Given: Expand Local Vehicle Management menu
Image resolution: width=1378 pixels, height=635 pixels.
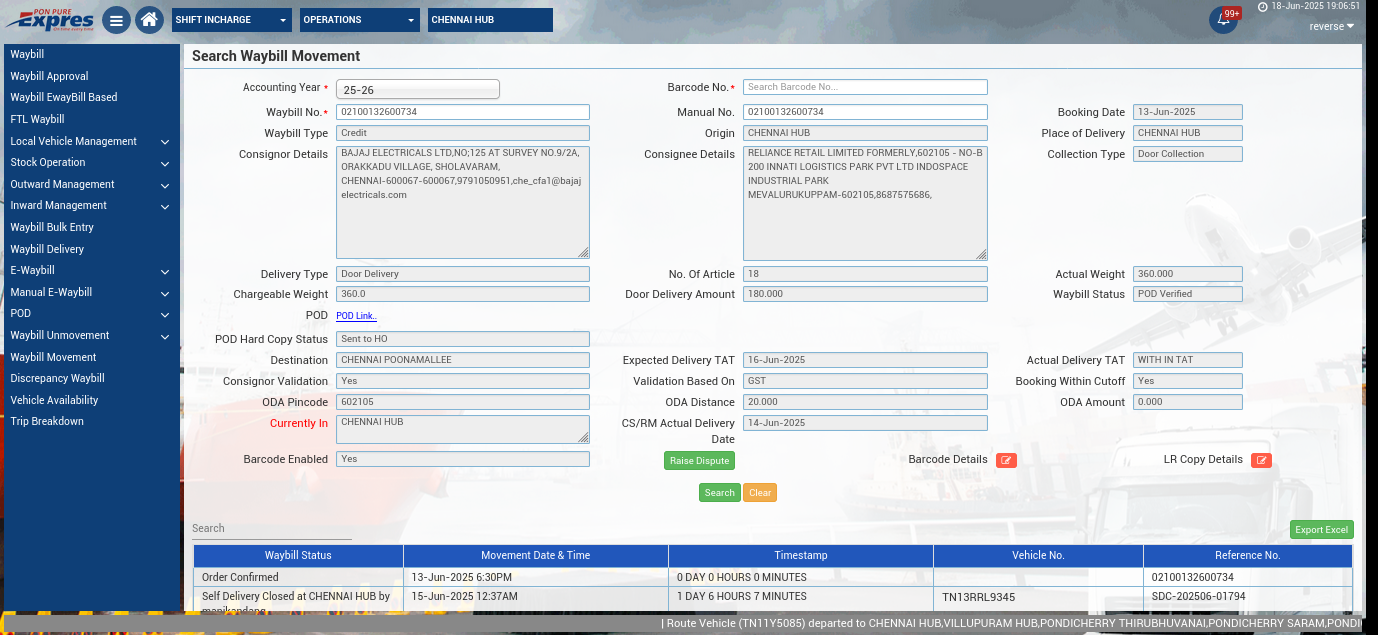Looking at the screenshot, I should point(90,141).
